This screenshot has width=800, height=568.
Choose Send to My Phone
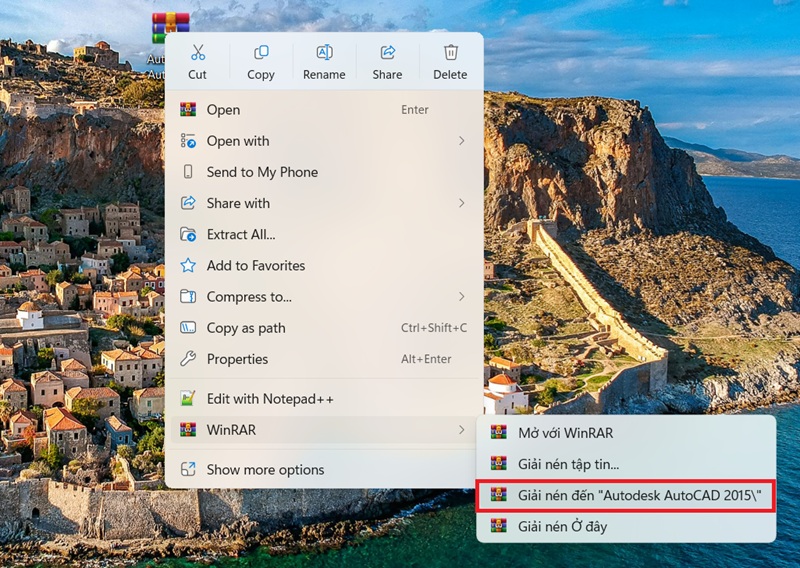tap(262, 172)
